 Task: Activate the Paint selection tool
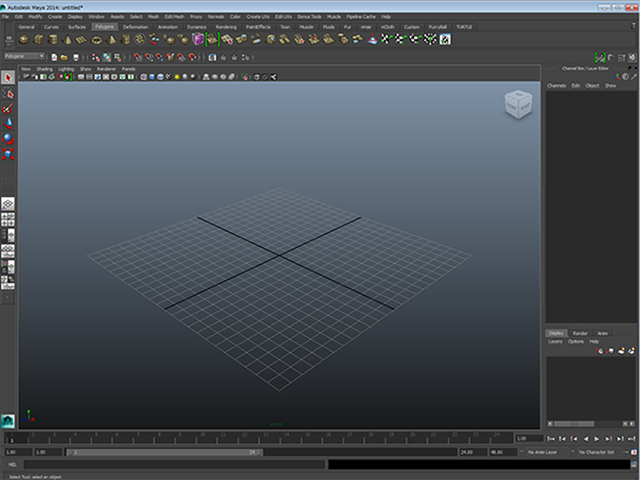8,108
